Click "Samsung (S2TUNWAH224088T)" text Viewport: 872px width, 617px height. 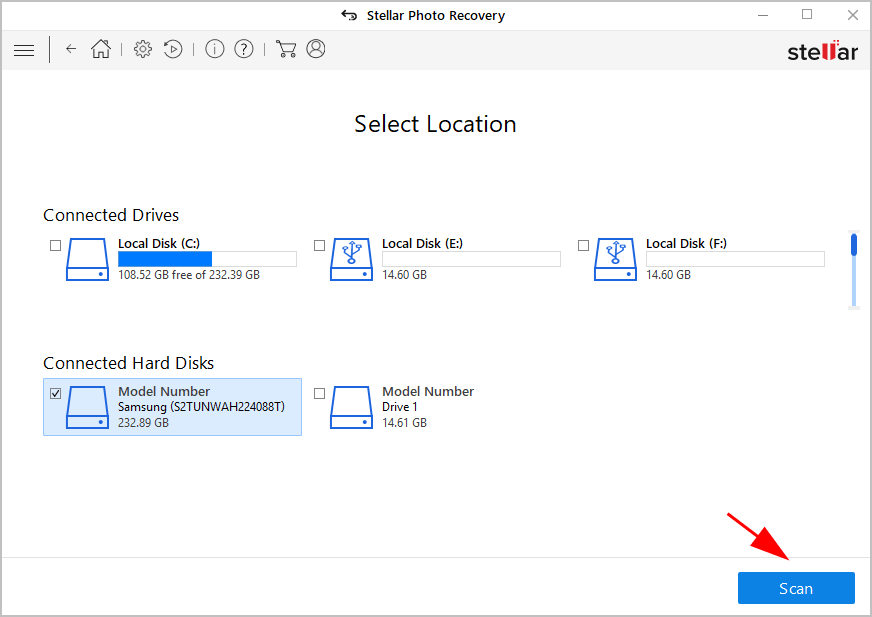coord(201,407)
